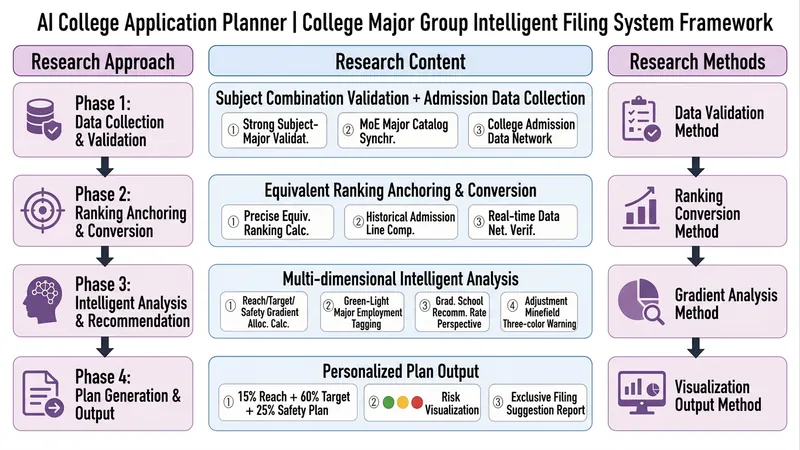Click the monitor dashboard Visualization Output icon
800x450 pixels.
(x=641, y=392)
